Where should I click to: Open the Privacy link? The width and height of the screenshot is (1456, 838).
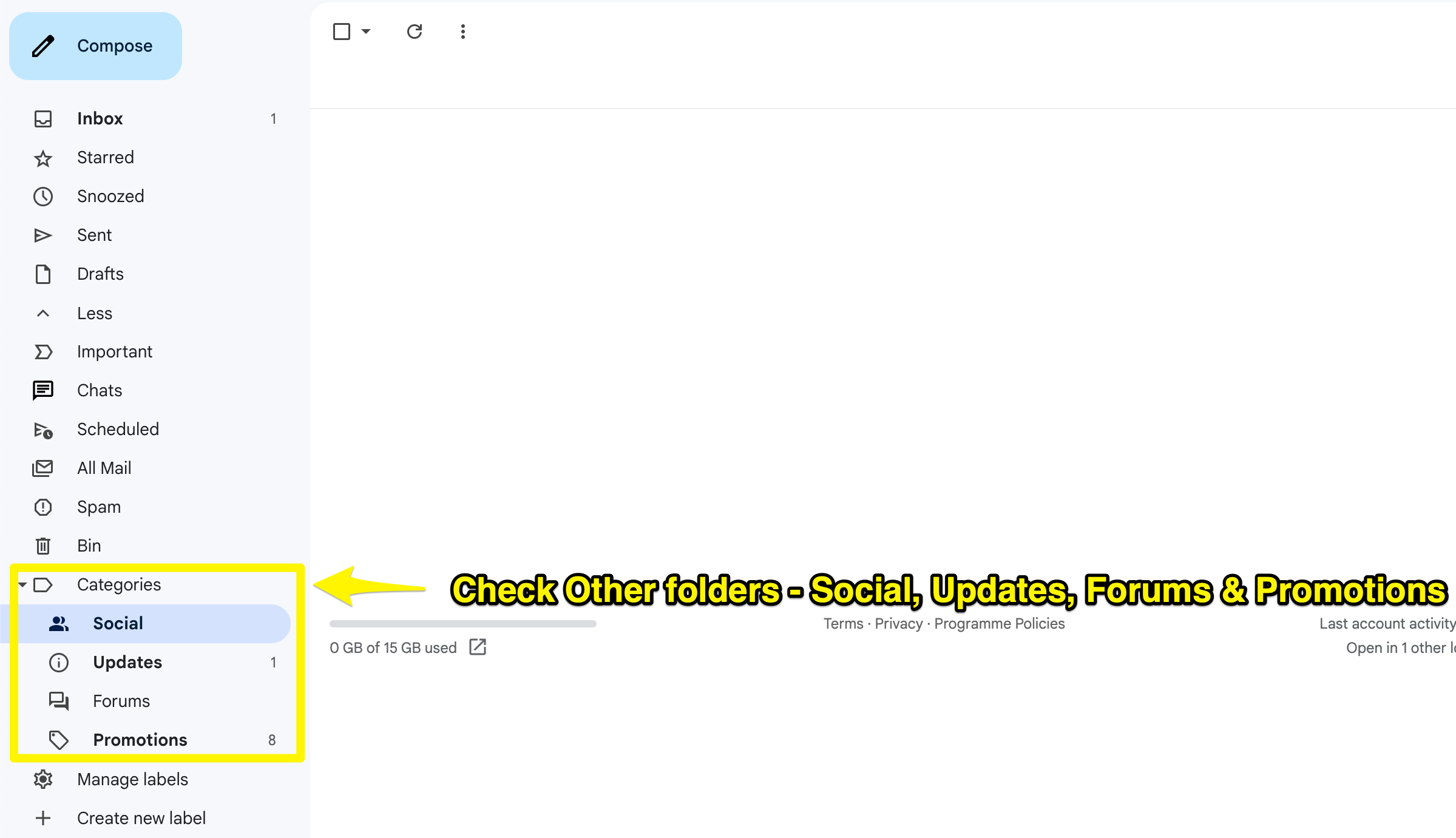point(899,624)
